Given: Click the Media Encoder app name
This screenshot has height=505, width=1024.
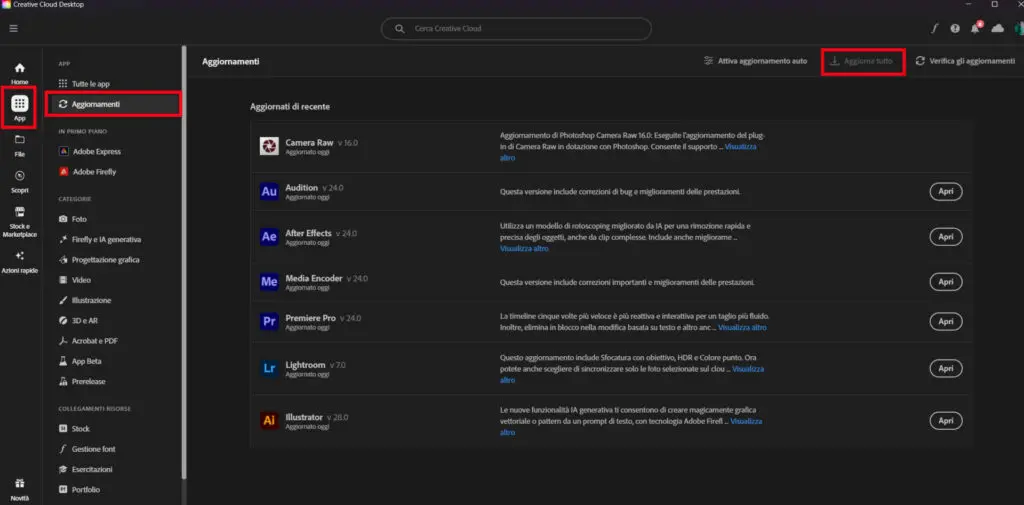Looking at the screenshot, I should coord(313,278).
